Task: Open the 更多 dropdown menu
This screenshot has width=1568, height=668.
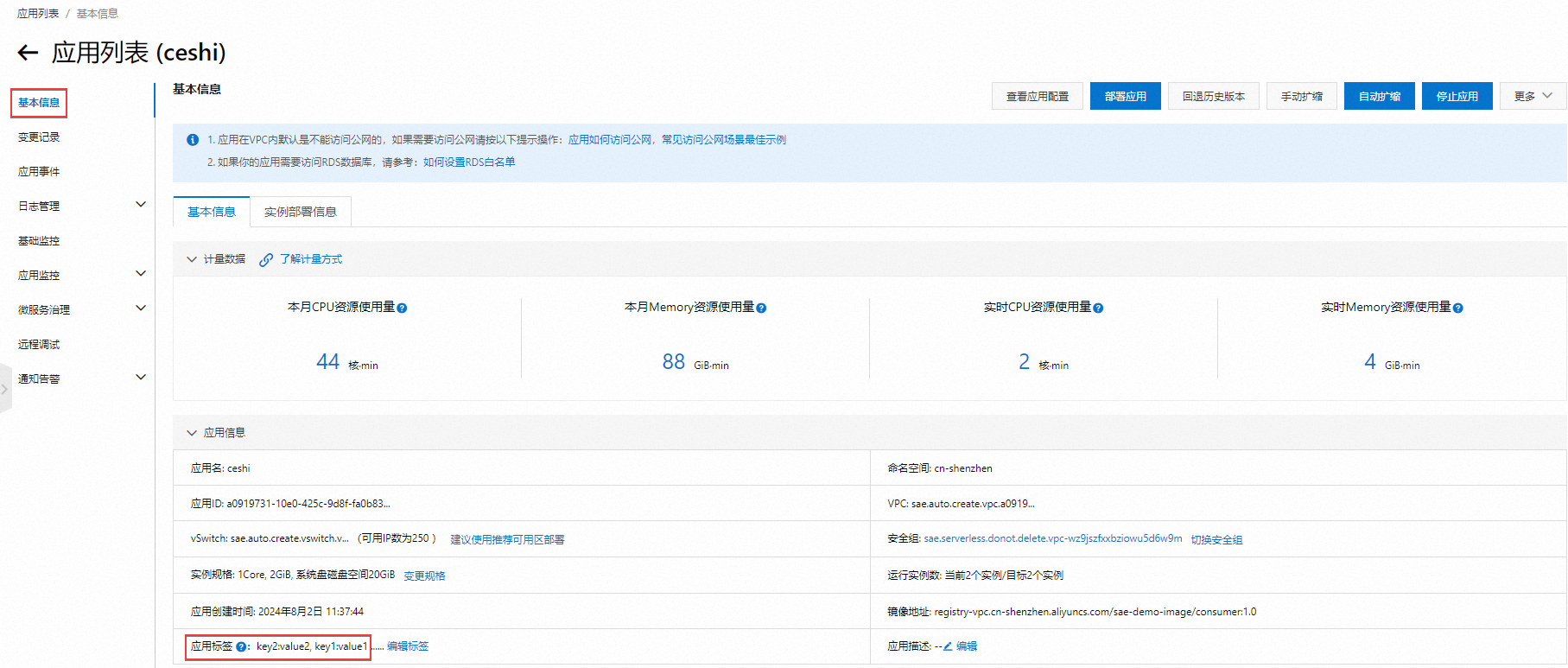Action: point(1533,96)
